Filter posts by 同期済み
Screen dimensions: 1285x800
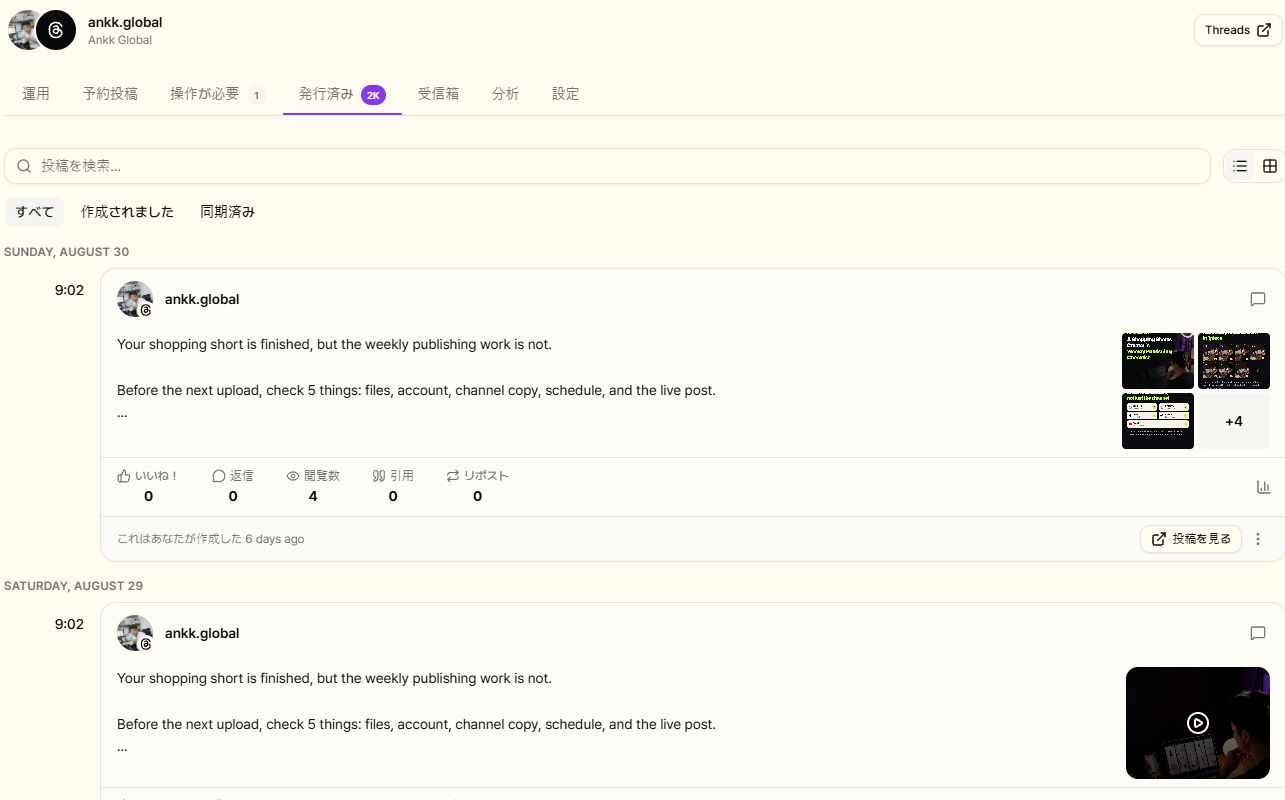[x=227, y=212]
